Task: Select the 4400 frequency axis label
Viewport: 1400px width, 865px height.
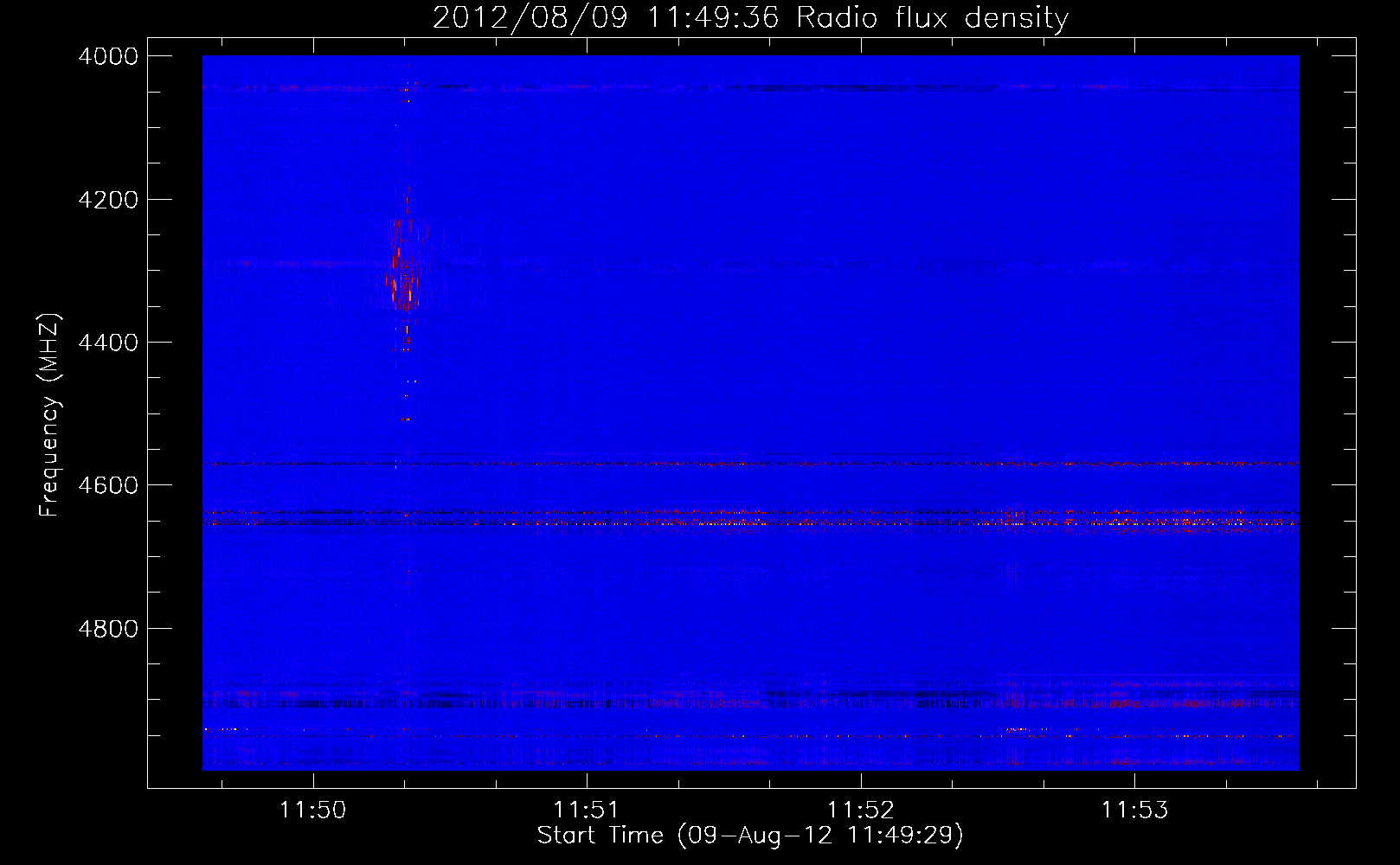Action: tap(108, 343)
